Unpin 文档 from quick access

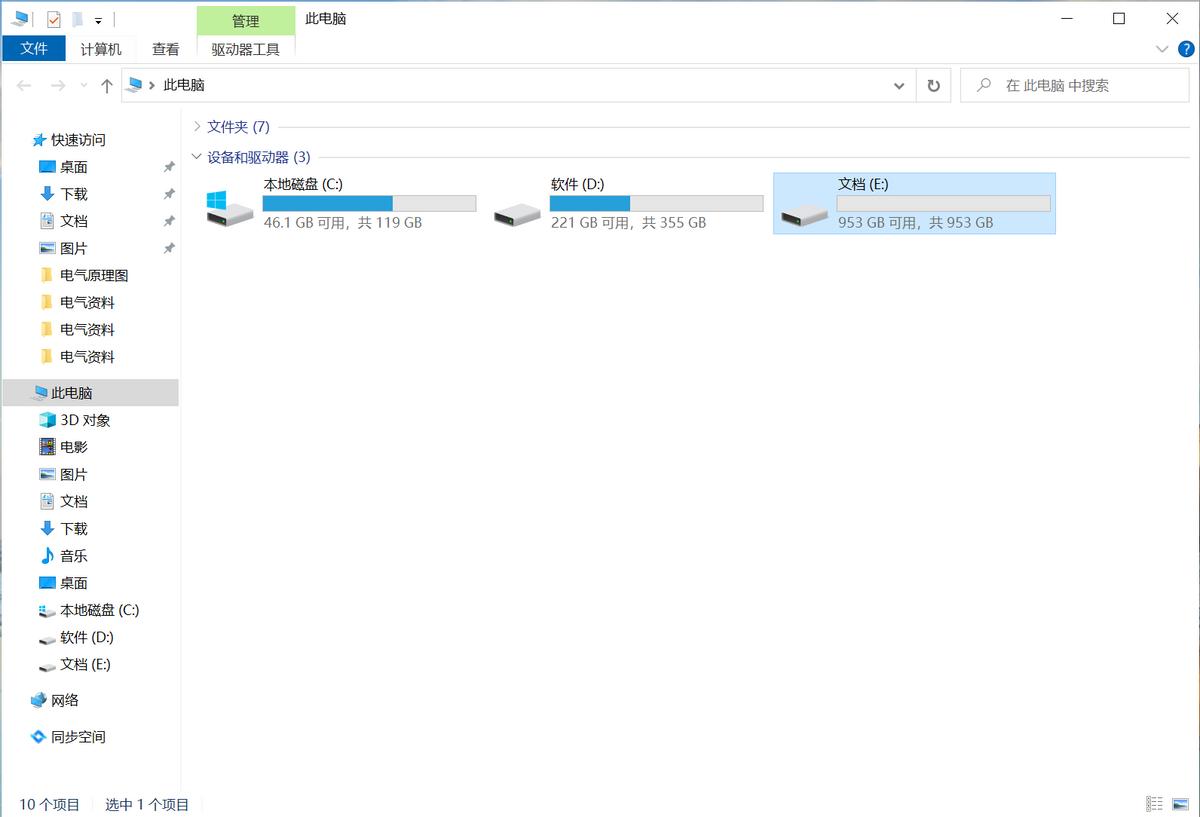(x=170, y=221)
